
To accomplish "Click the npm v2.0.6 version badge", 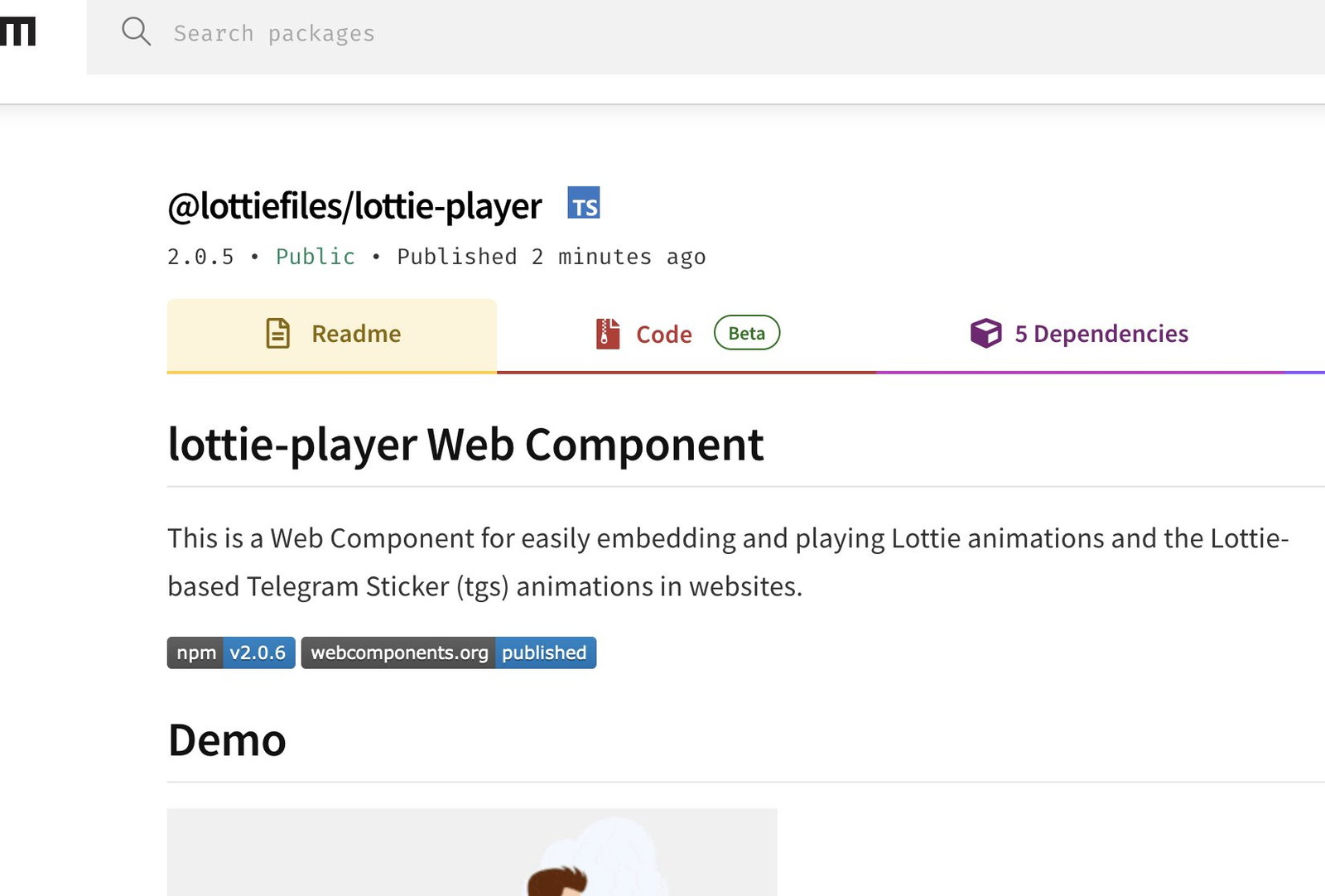I will click(x=231, y=653).
